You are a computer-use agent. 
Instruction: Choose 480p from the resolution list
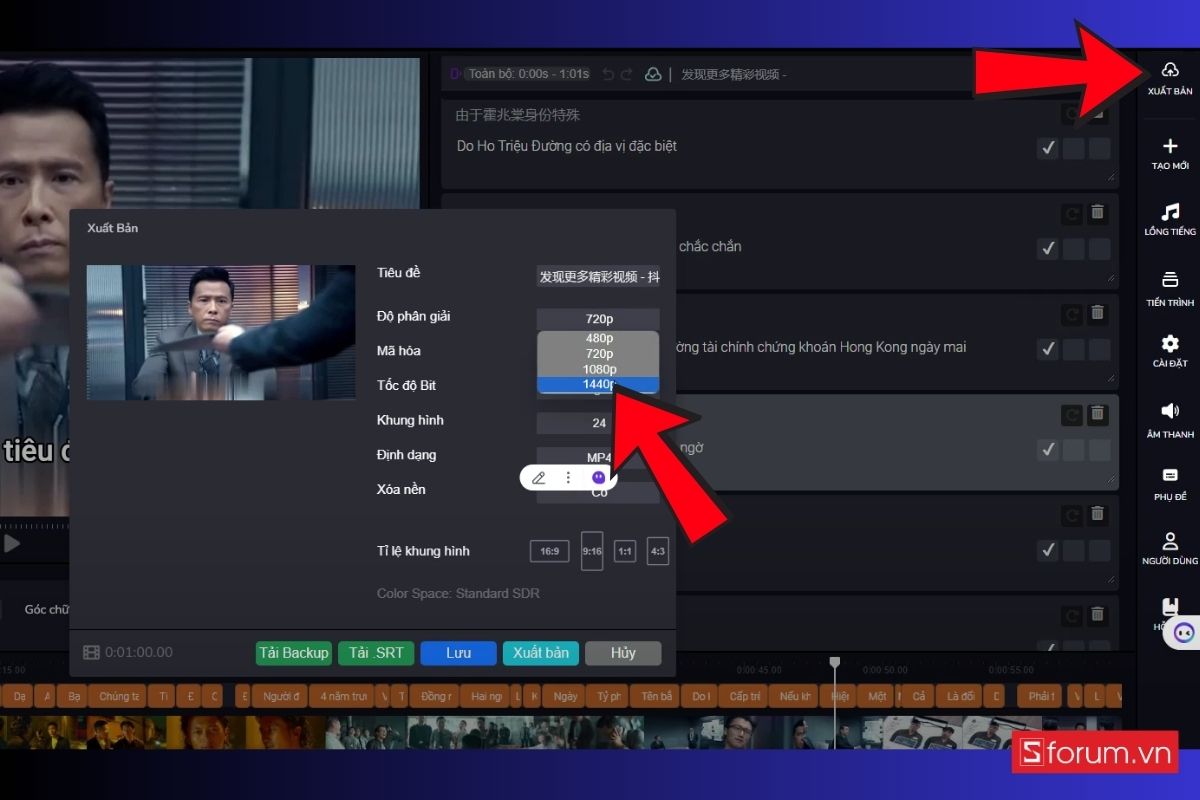tap(598, 338)
